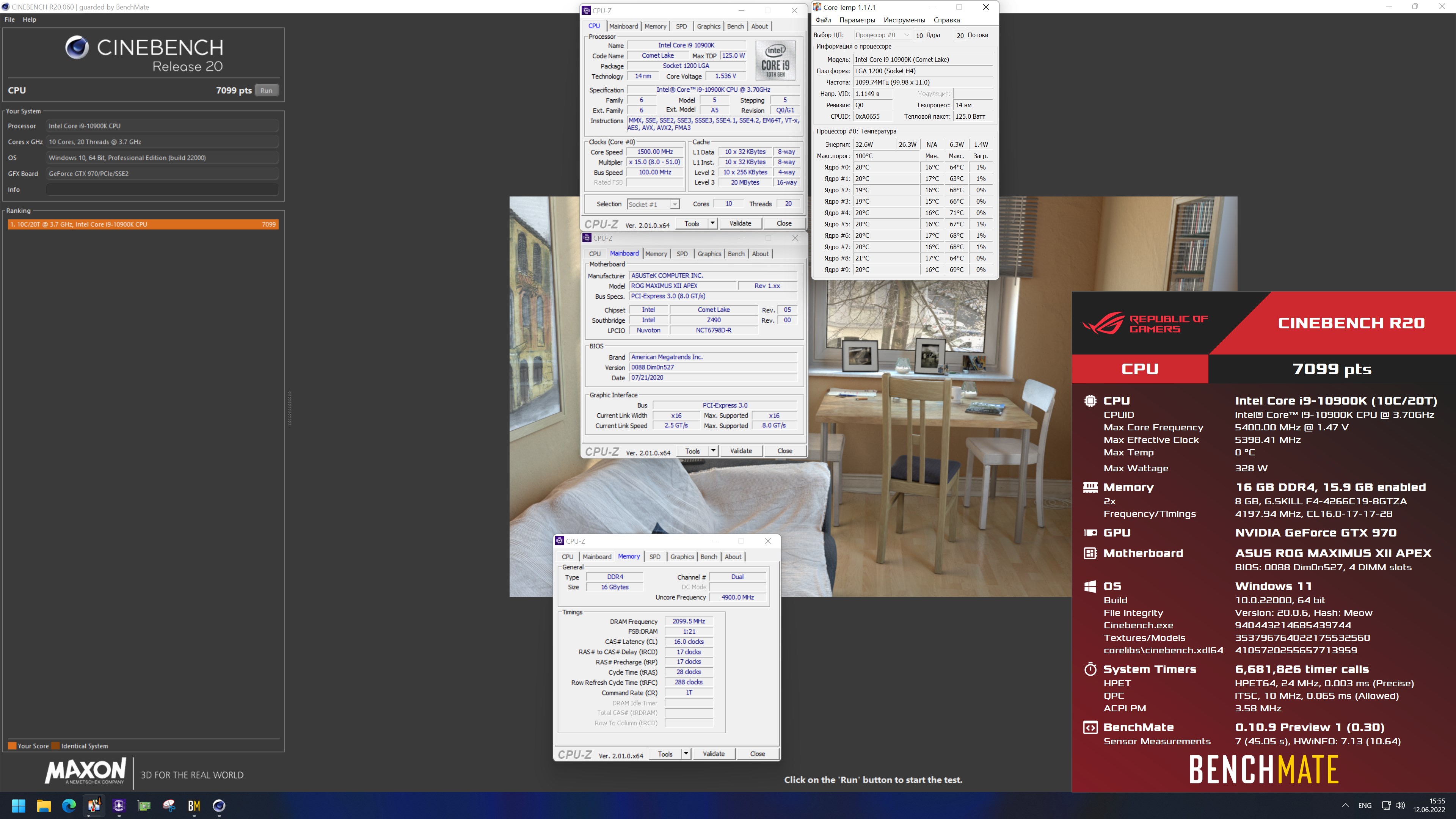The height and width of the screenshot is (819, 1456).
Task: Click the Cinebench title bar icon
Action: 5,7
